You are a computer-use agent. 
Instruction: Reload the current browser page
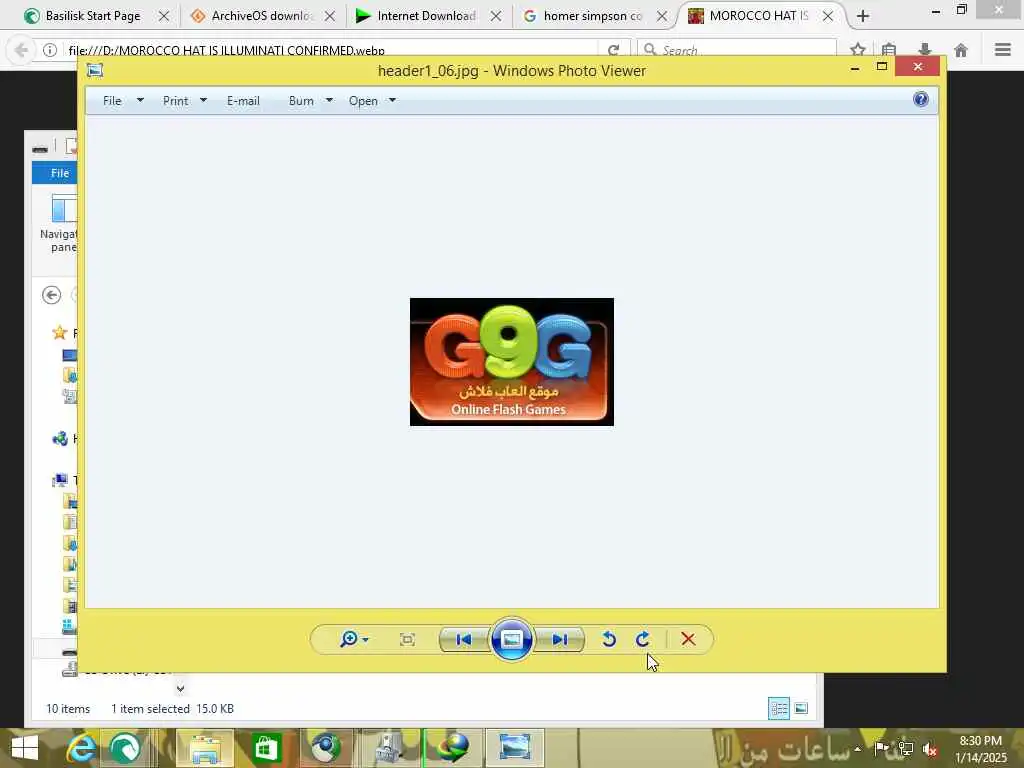click(613, 50)
